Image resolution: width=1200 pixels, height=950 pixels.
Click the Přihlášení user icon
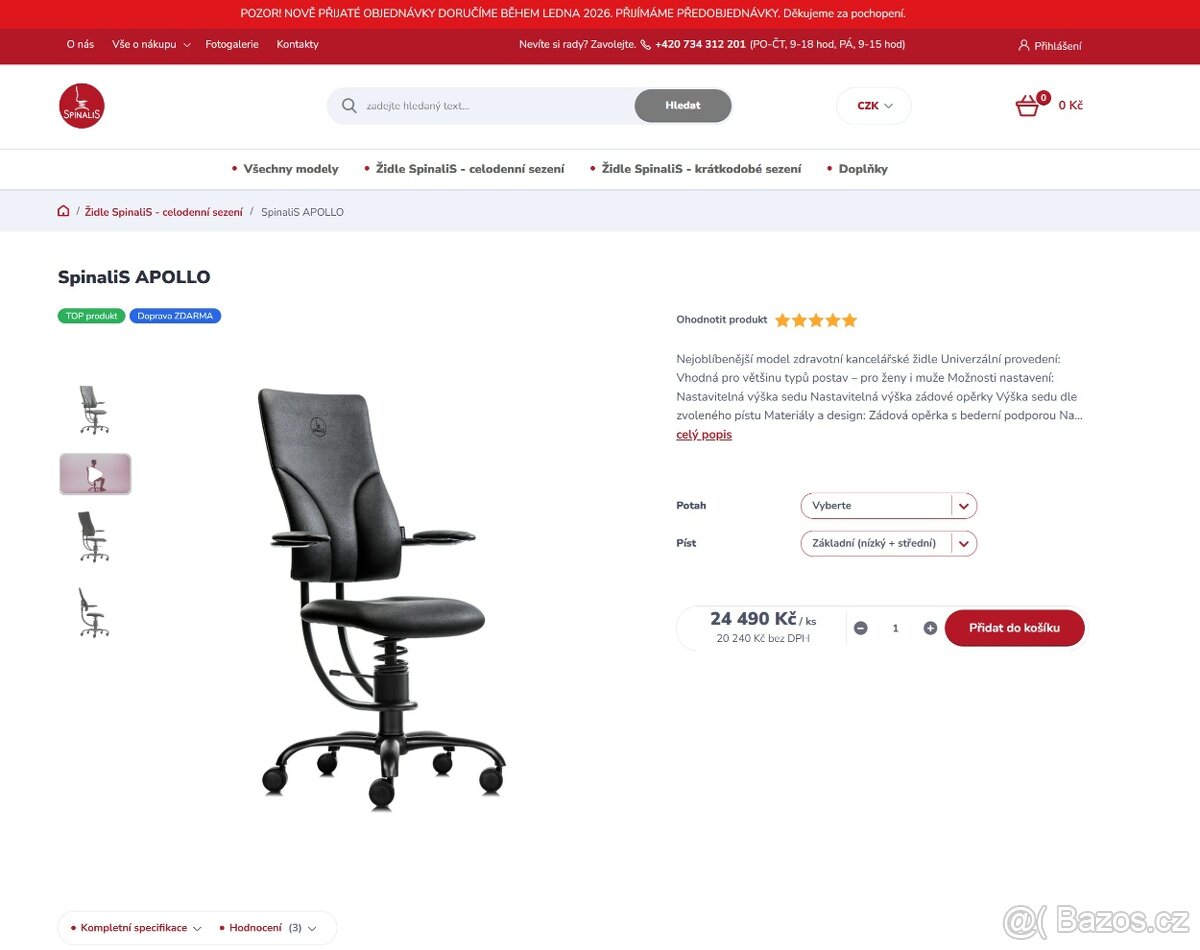pos(1023,45)
